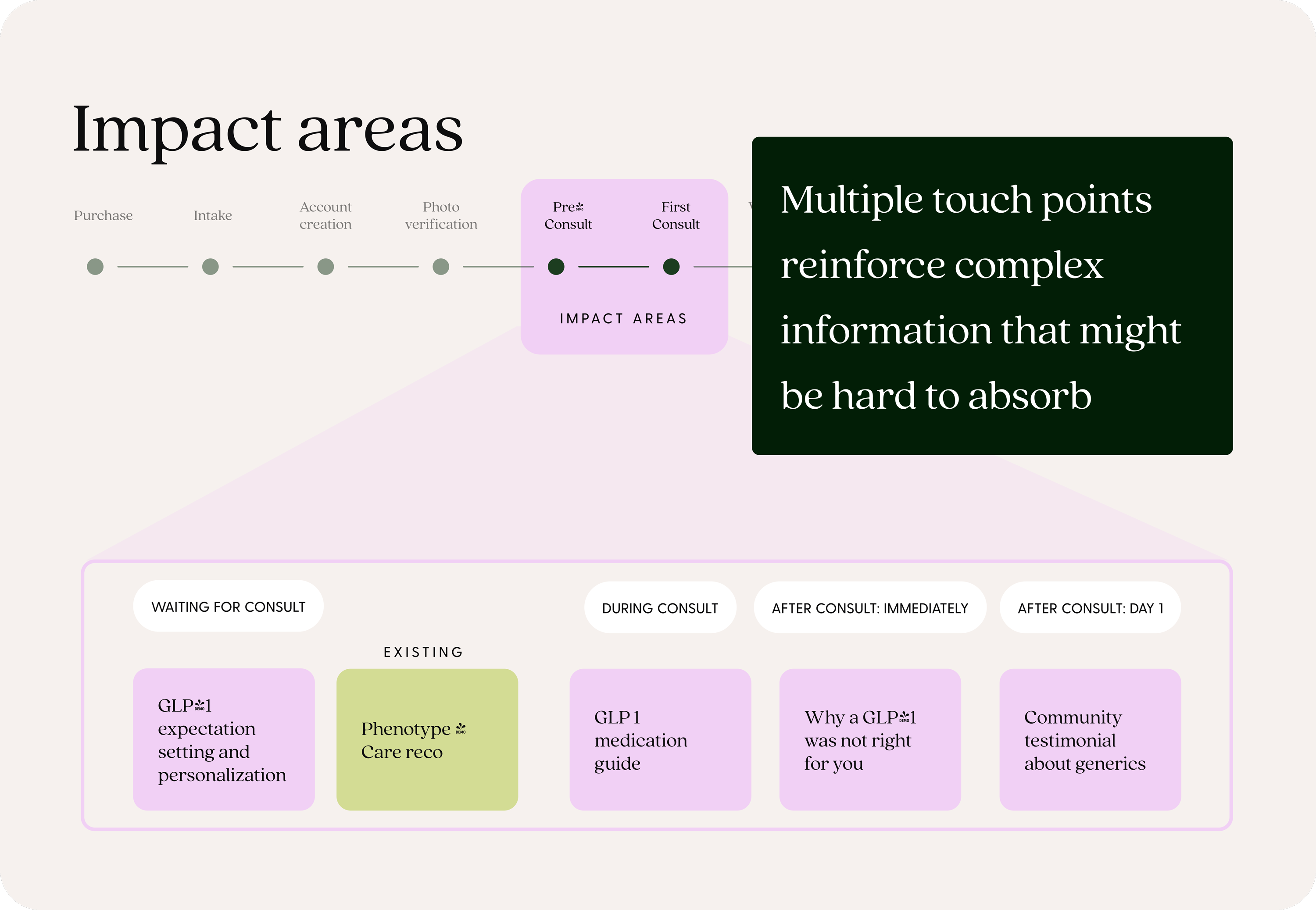Image resolution: width=1316 pixels, height=910 pixels.
Task: Click the Intake timeline dot
Action: coord(211,266)
